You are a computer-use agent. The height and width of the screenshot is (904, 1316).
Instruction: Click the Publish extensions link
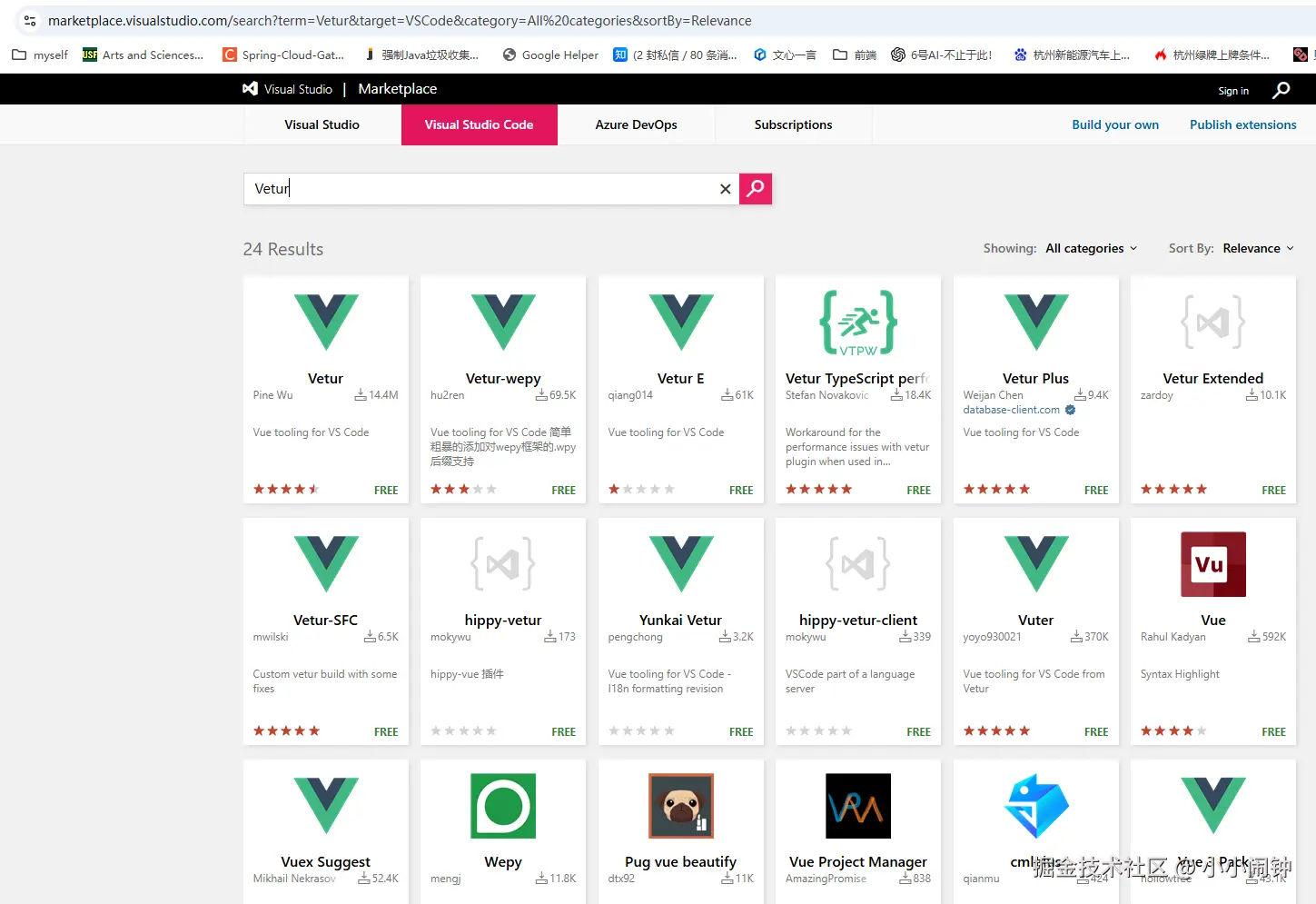[x=1243, y=124]
